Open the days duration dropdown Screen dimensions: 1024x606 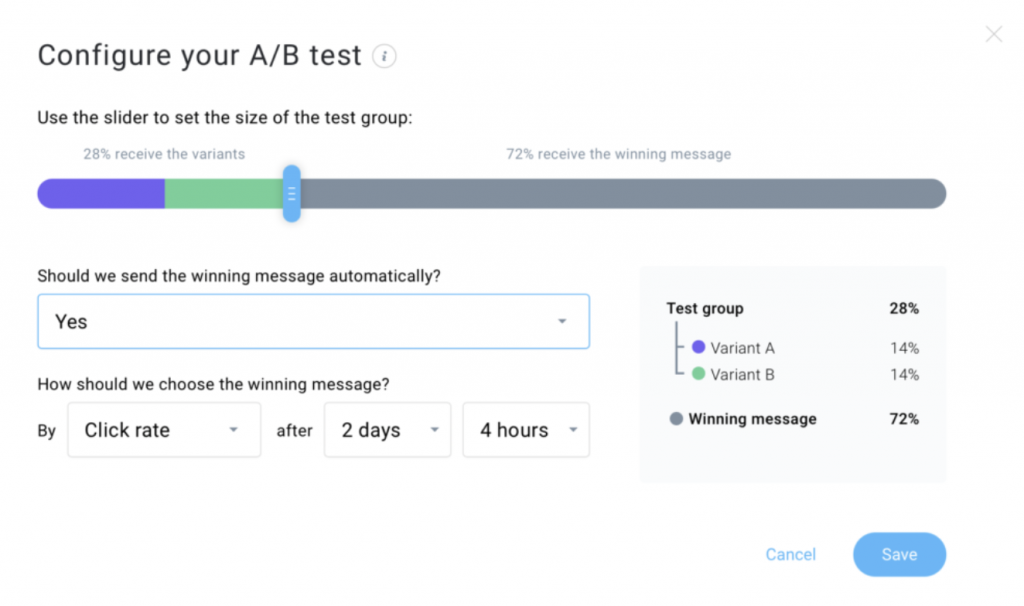pos(387,430)
